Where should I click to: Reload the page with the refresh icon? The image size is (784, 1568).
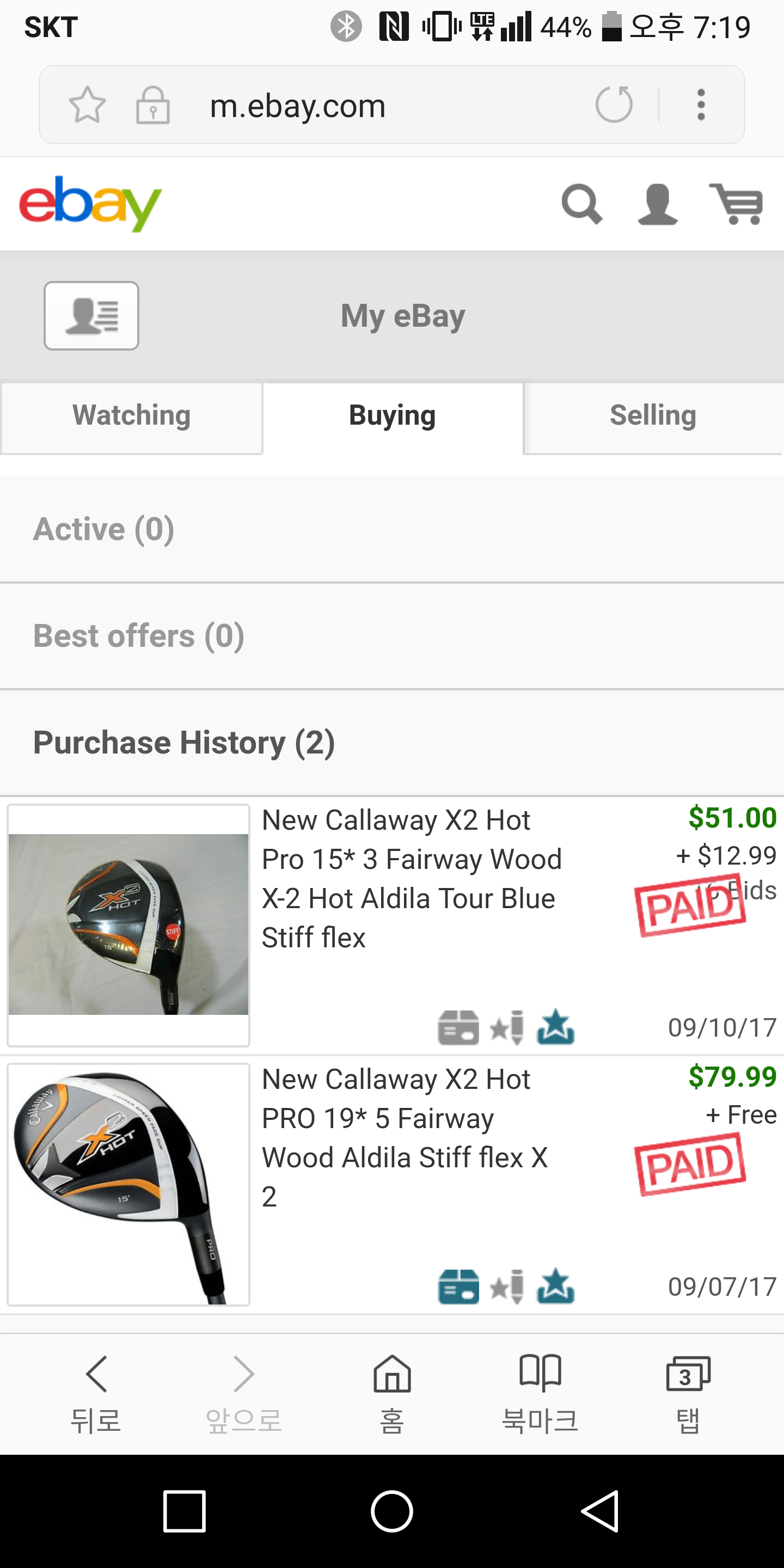pos(614,105)
